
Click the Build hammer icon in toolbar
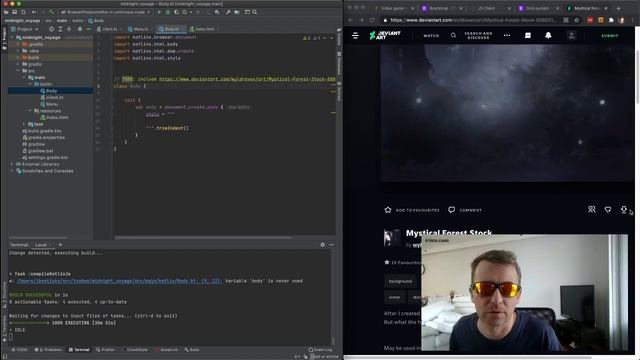click(51, 12)
